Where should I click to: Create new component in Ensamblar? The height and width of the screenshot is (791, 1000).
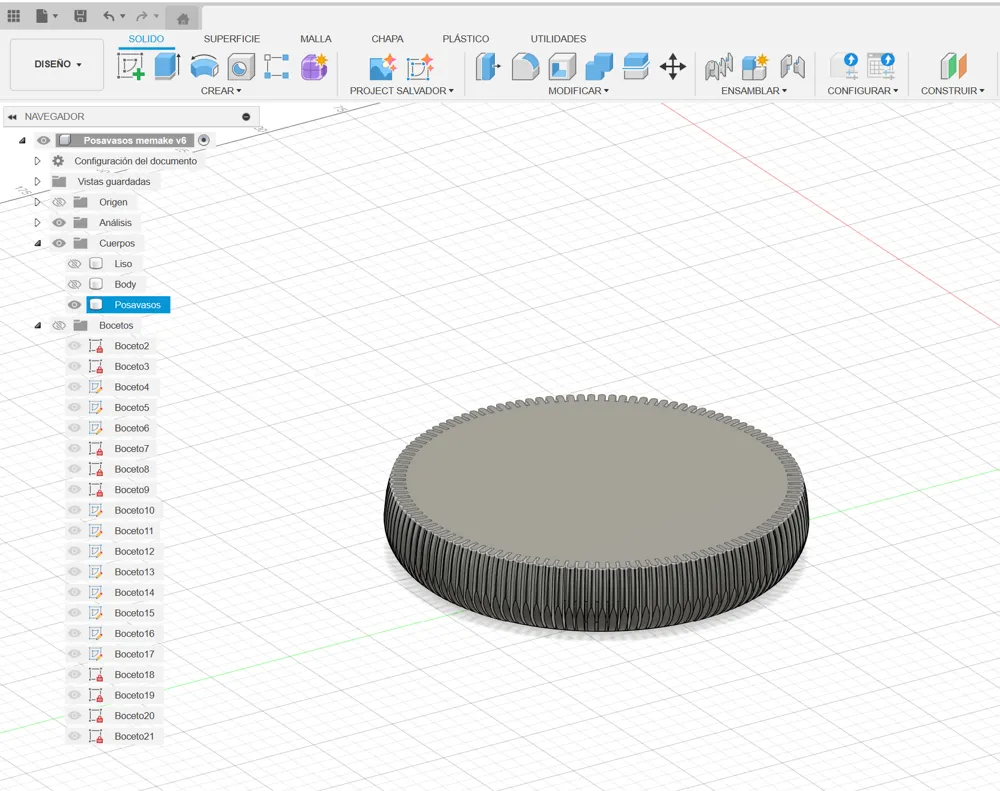[755, 66]
